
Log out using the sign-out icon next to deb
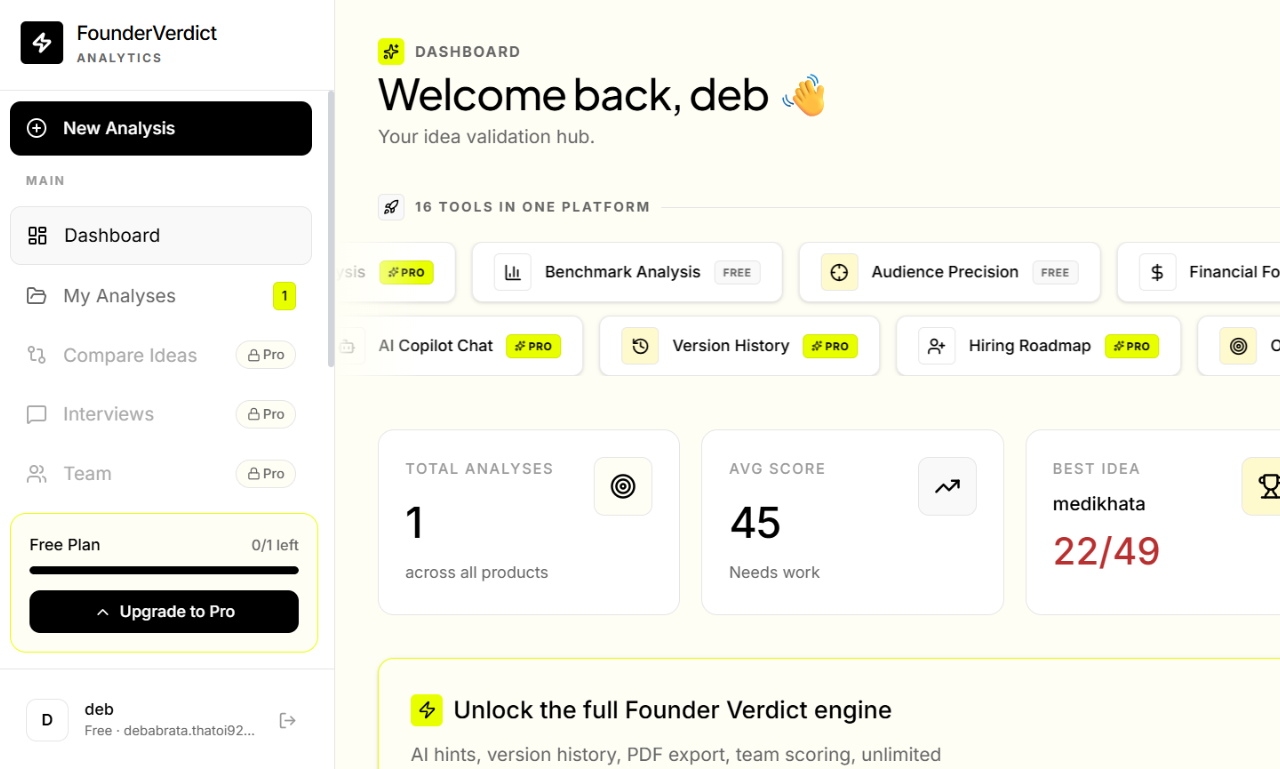(287, 720)
